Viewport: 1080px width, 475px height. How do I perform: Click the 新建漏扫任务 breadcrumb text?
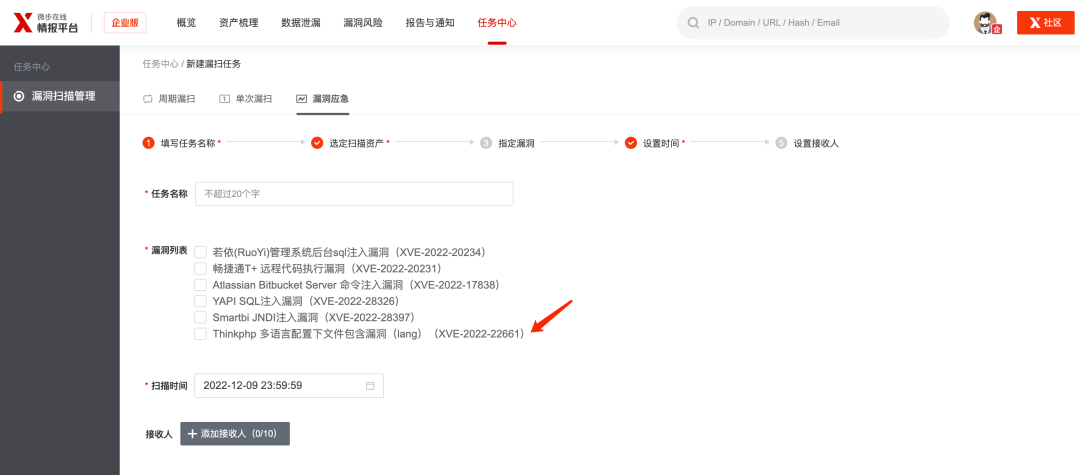(x=214, y=64)
